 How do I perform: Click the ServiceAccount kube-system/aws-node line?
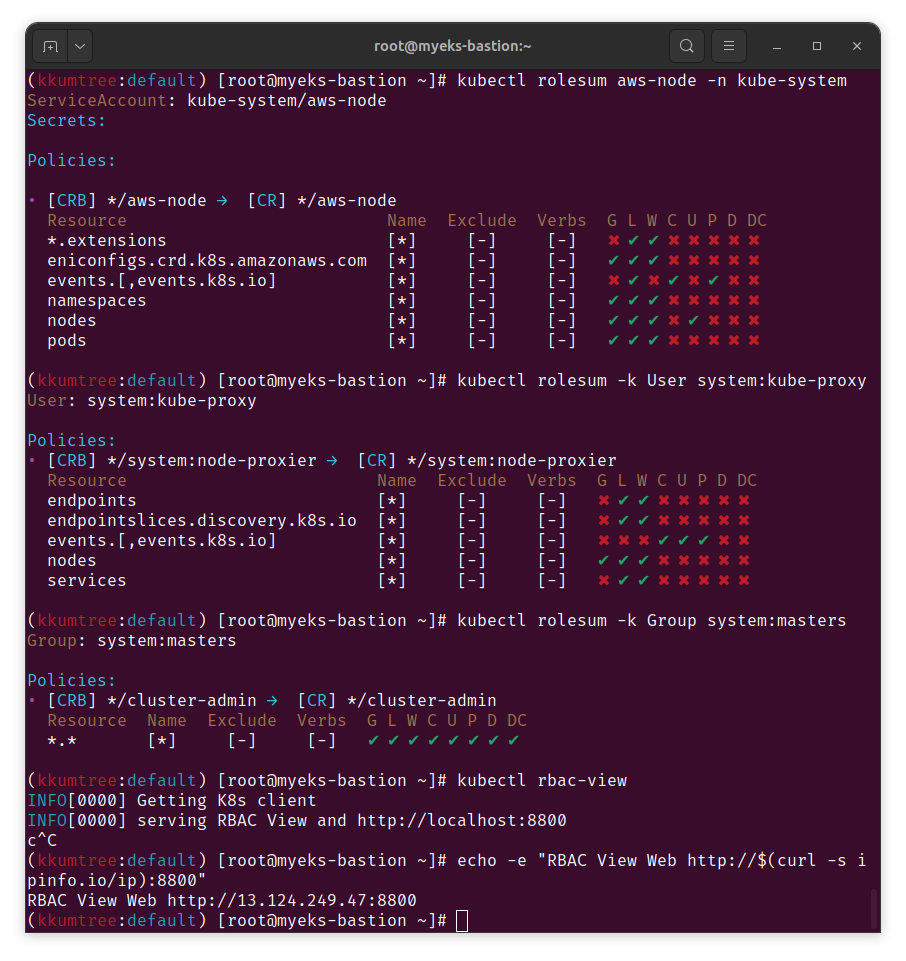[x=207, y=101]
